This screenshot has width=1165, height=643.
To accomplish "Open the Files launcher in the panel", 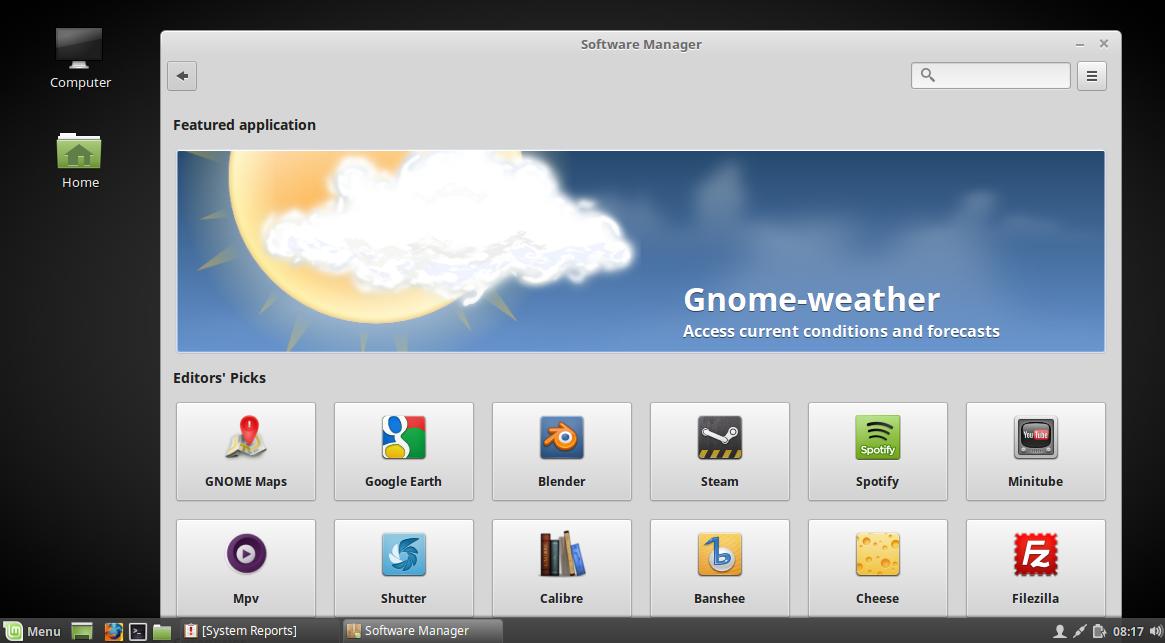I will coord(162,631).
